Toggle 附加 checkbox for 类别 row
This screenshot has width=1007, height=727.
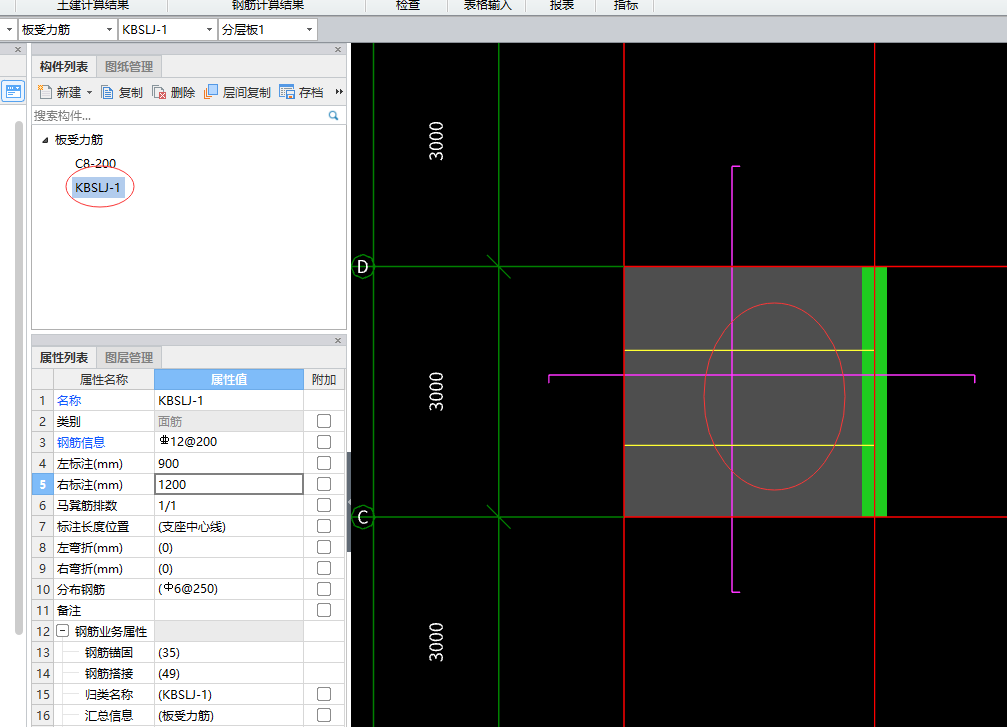pyautogui.click(x=324, y=421)
